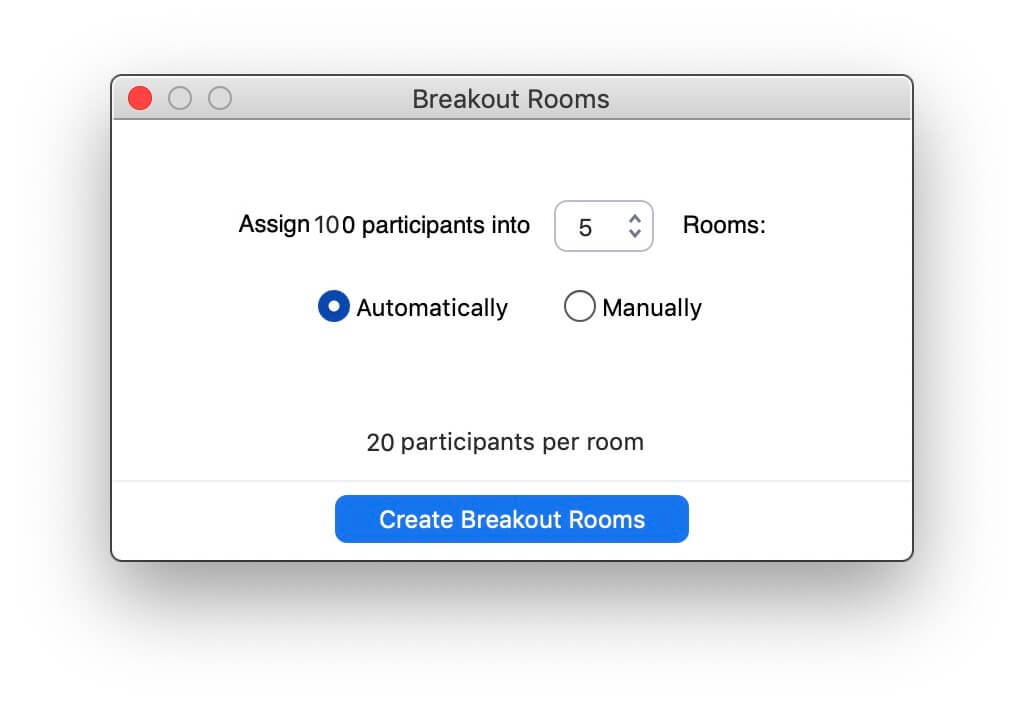Click the "Manually" label text
1024x708 pixels.
click(x=652, y=308)
